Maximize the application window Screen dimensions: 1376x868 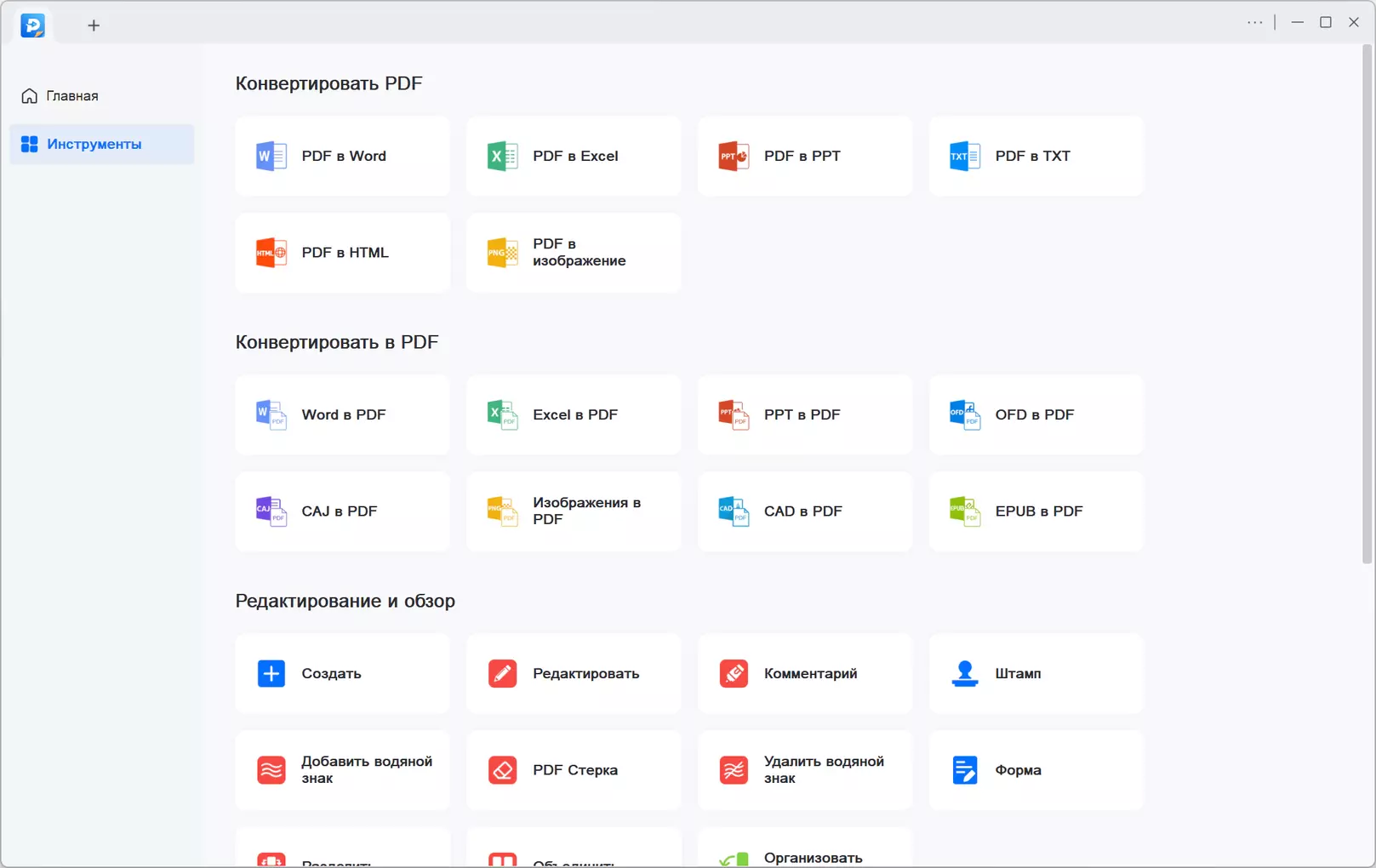[1325, 23]
